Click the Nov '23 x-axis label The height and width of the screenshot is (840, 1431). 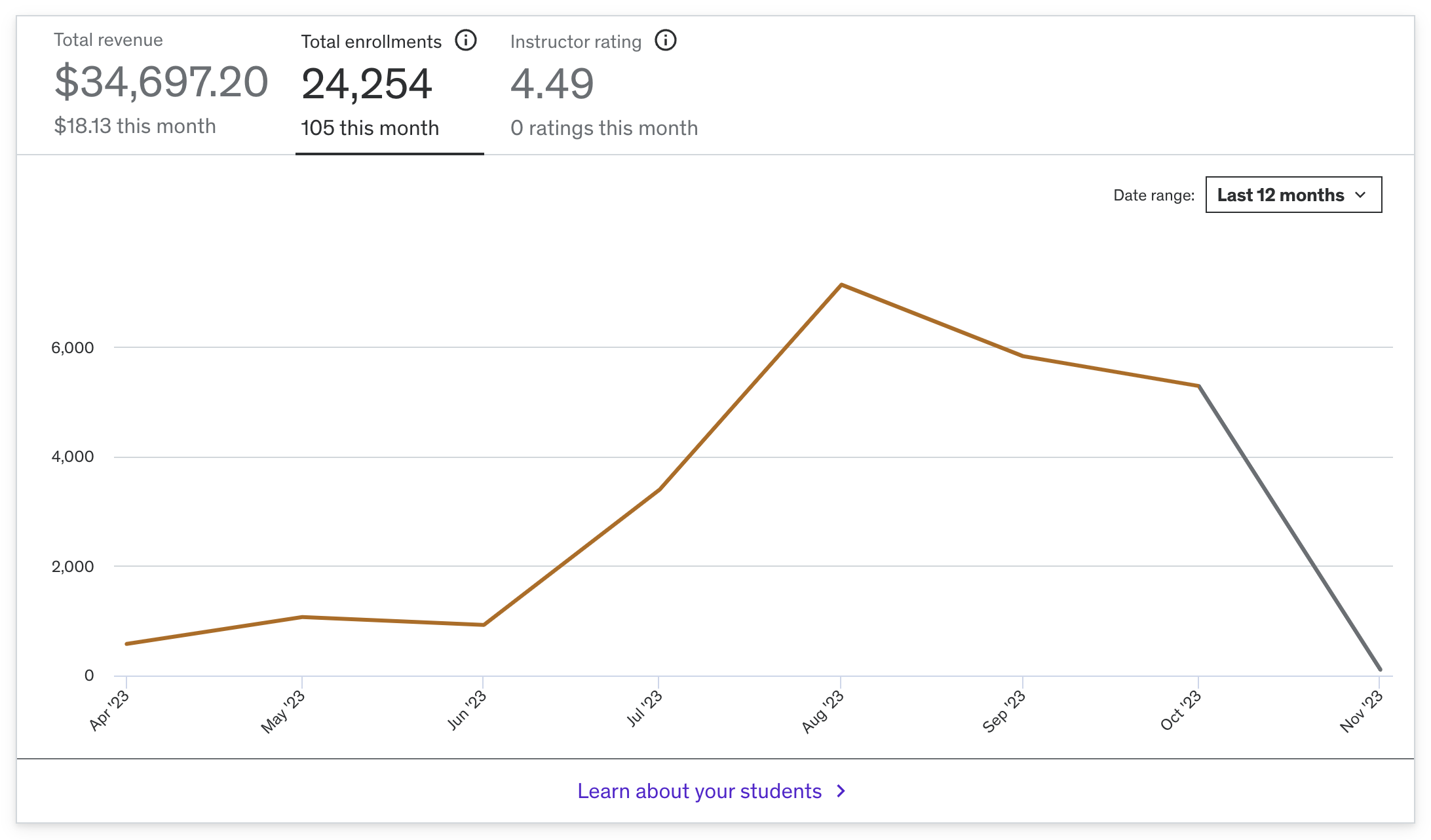pyautogui.click(x=1362, y=711)
